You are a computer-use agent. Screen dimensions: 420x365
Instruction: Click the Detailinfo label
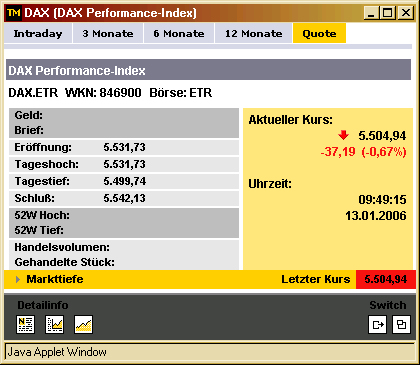(x=43, y=305)
